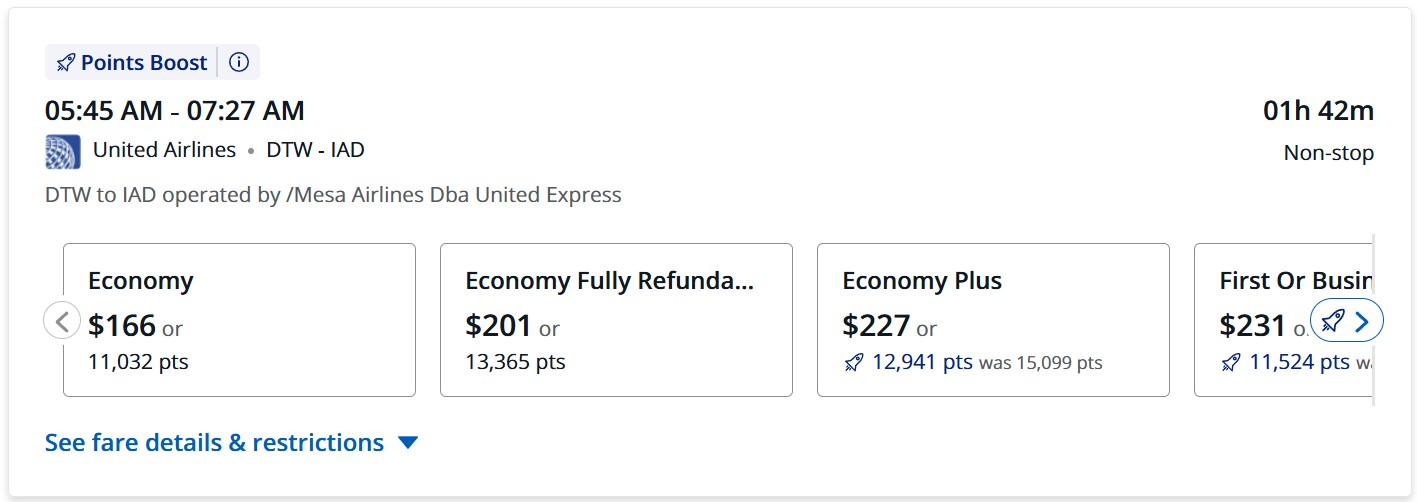
Task: Click the DTW - IAD route text
Action: (315, 150)
